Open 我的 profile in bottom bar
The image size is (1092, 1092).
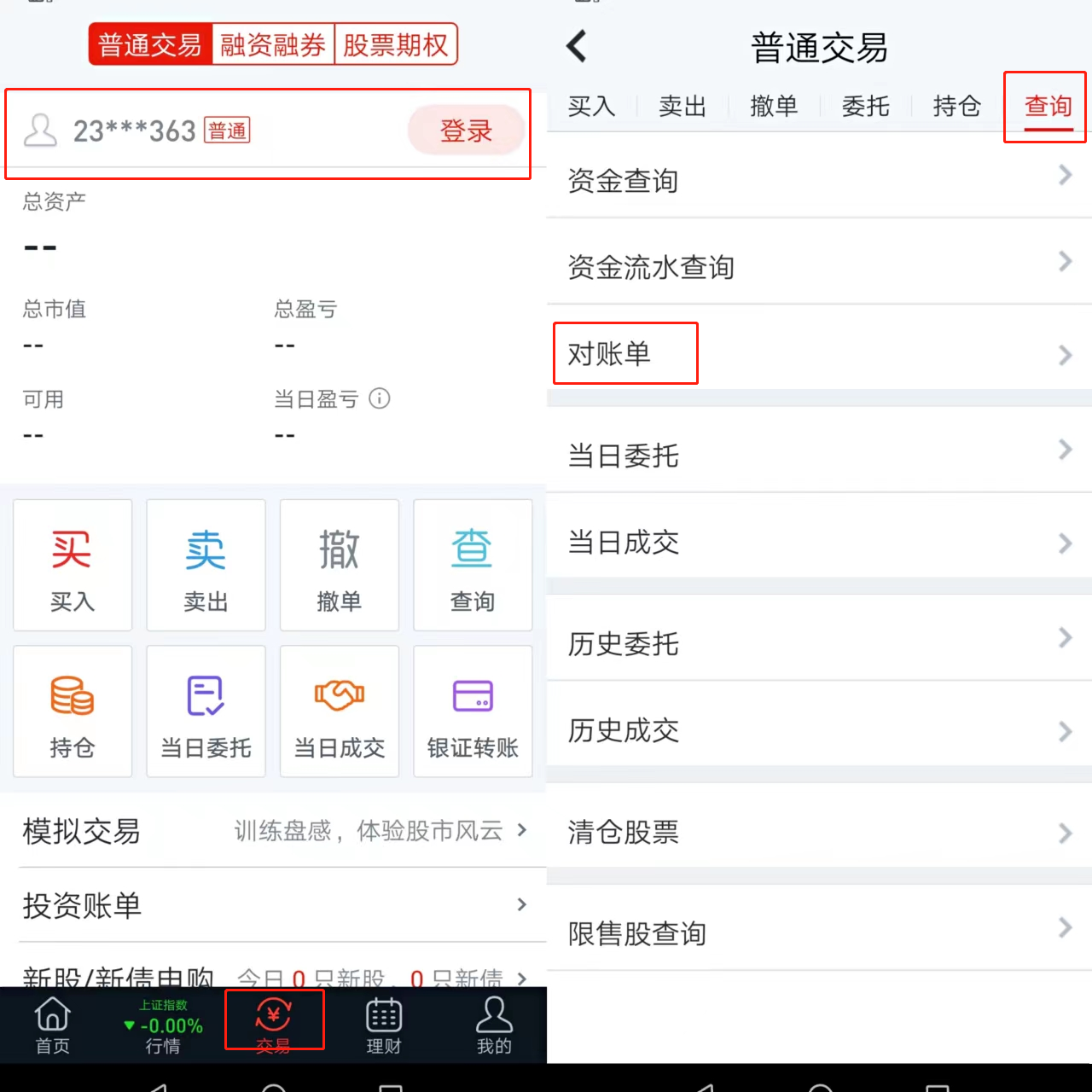pos(494,1025)
